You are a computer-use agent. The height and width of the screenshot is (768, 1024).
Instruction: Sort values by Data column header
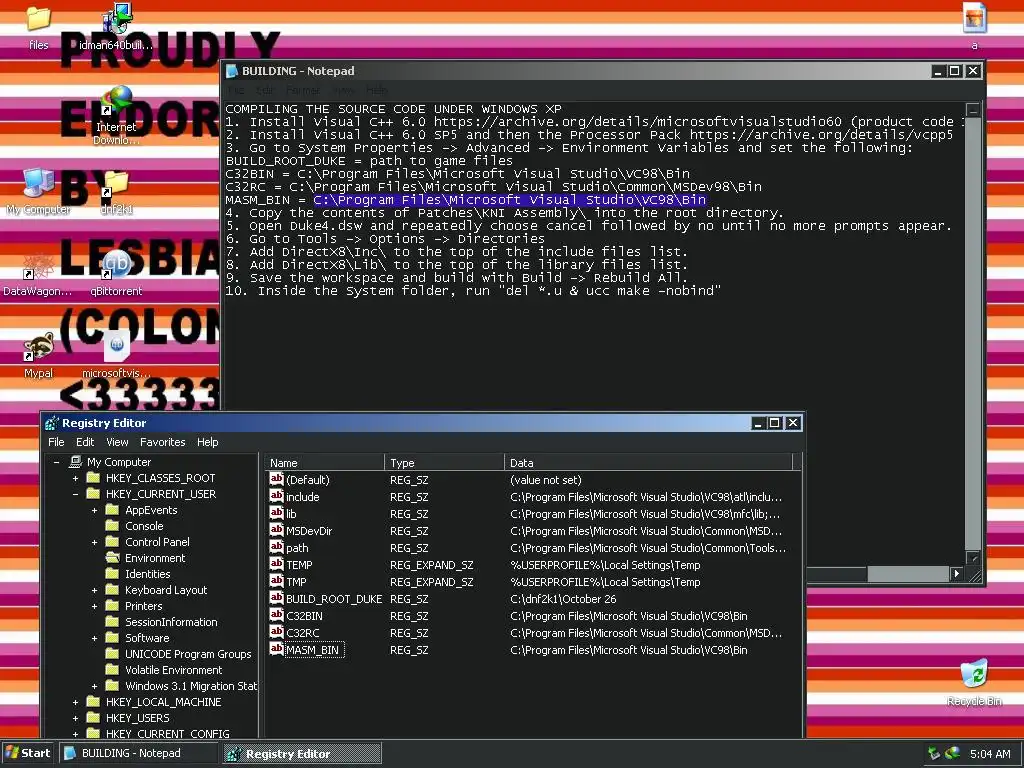(648, 462)
